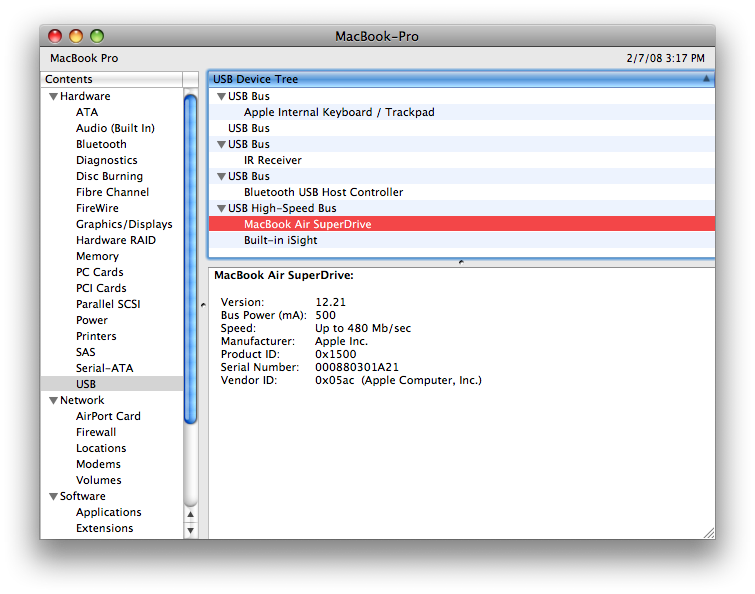755x594 pixels.
Task: Click the USB Device Tree column header
Action: (461, 79)
